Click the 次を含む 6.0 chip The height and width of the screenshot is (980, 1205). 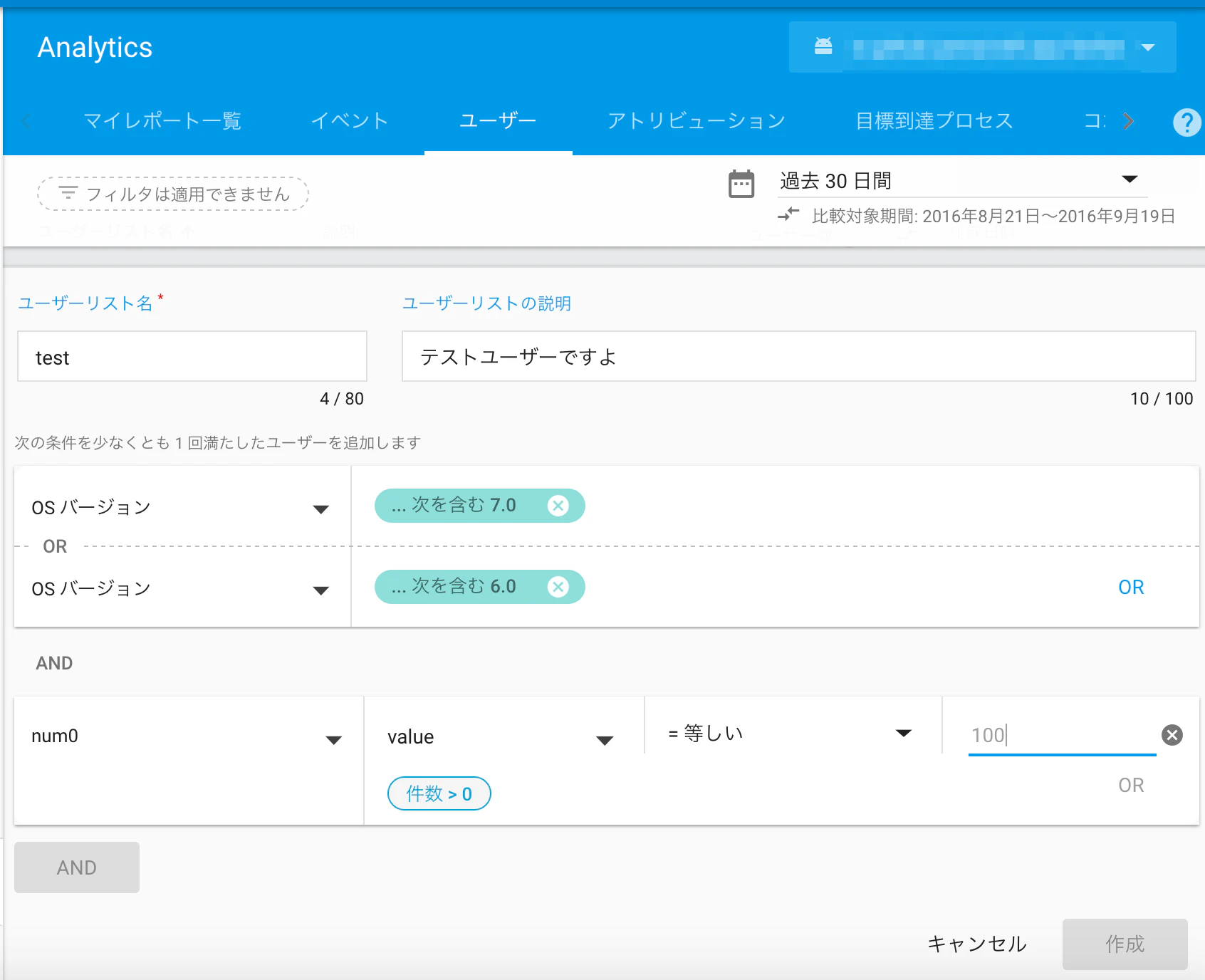pyautogui.click(x=480, y=587)
